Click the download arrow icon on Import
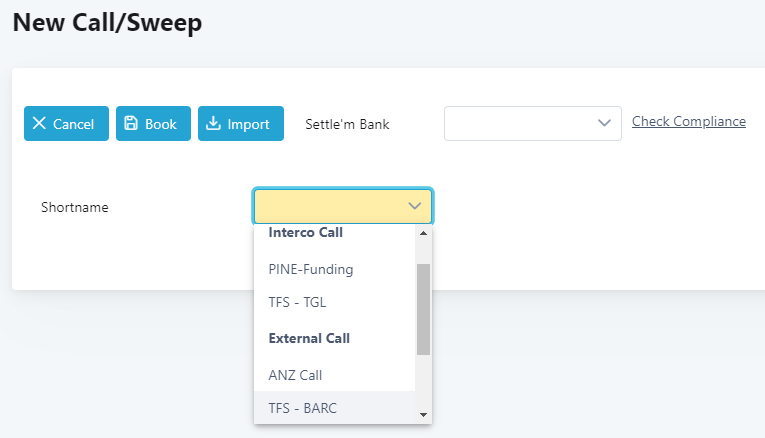 [x=213, y=124]
